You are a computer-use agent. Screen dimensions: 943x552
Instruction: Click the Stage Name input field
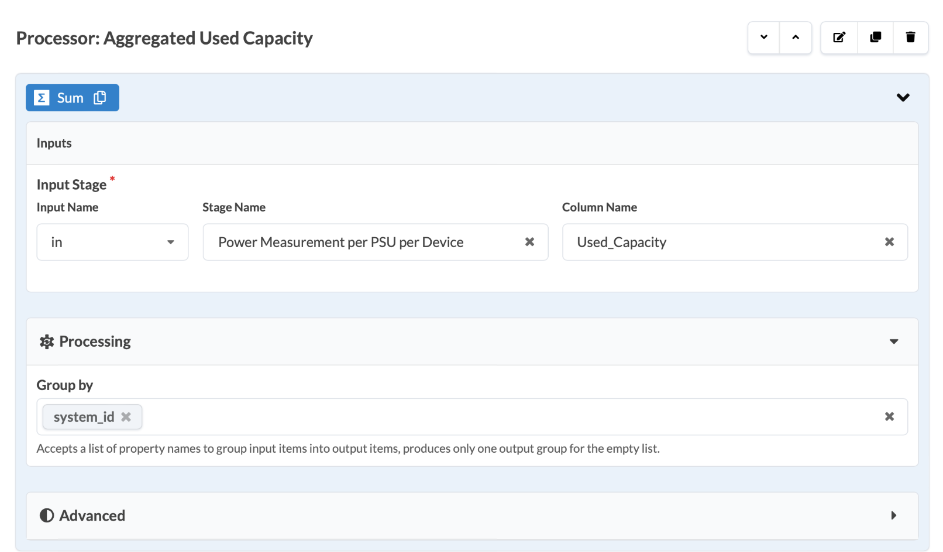360,242
